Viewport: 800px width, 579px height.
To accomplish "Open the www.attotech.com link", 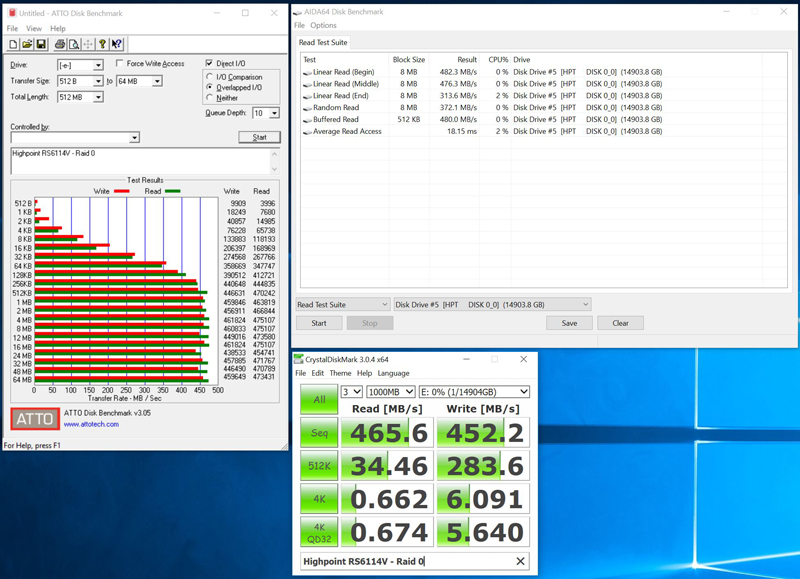I will click(x=91, y=424).
